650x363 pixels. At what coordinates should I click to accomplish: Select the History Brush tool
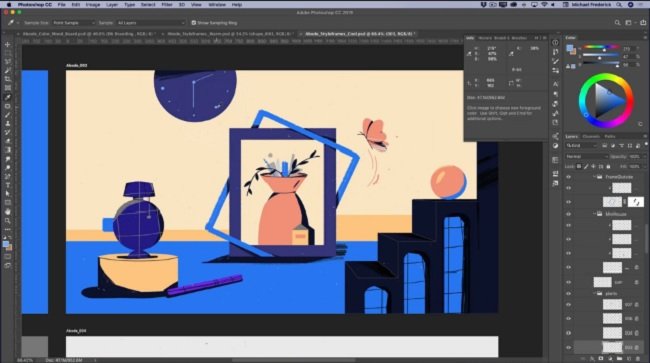[x=8, y=133]
